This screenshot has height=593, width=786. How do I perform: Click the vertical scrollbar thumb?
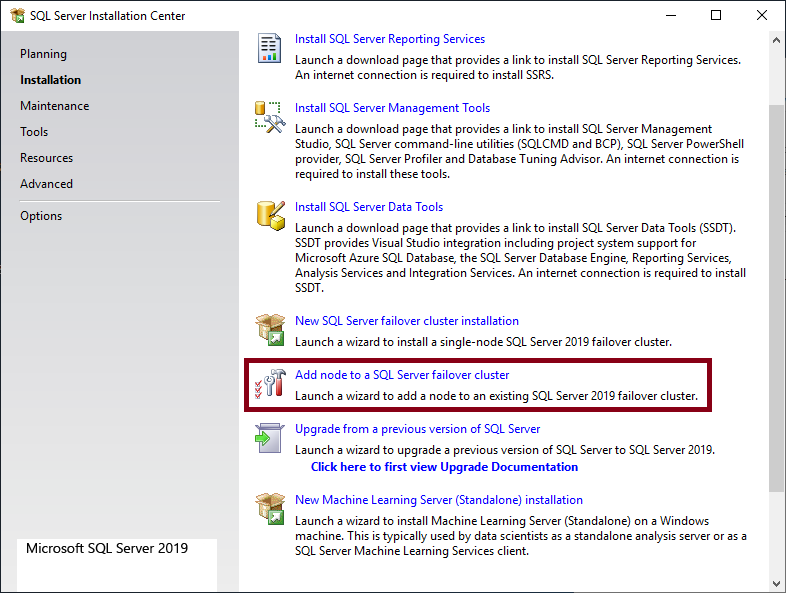(776, 298)
